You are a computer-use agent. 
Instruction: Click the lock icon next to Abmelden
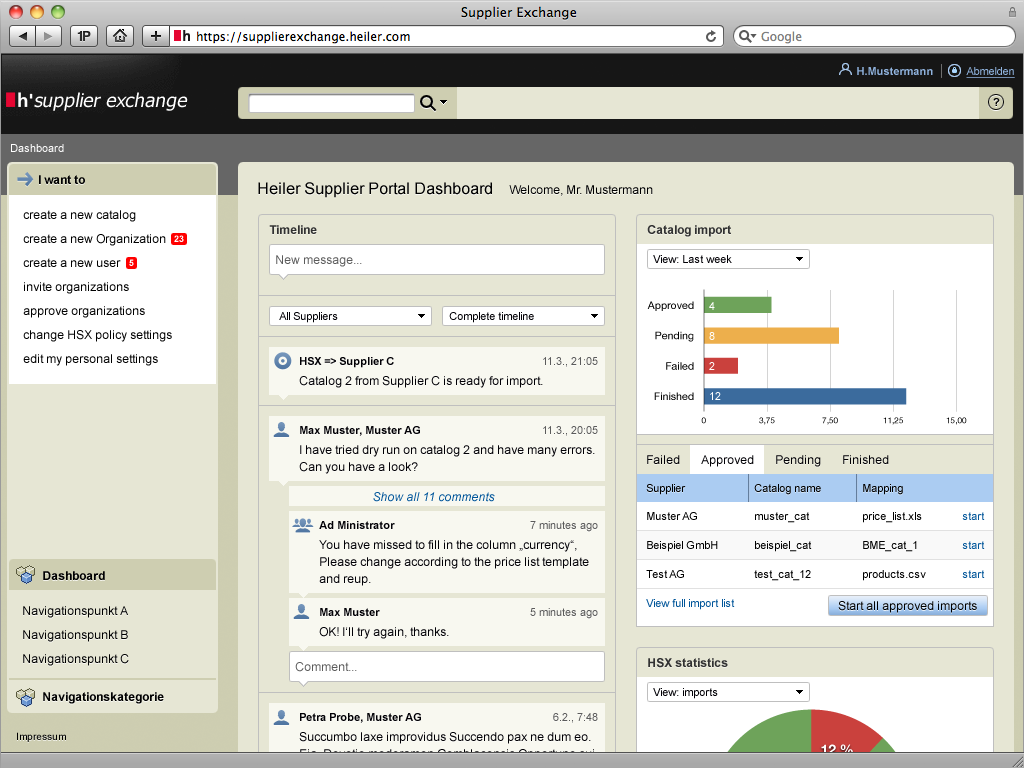pyautogui.click(x=954, y=71)
